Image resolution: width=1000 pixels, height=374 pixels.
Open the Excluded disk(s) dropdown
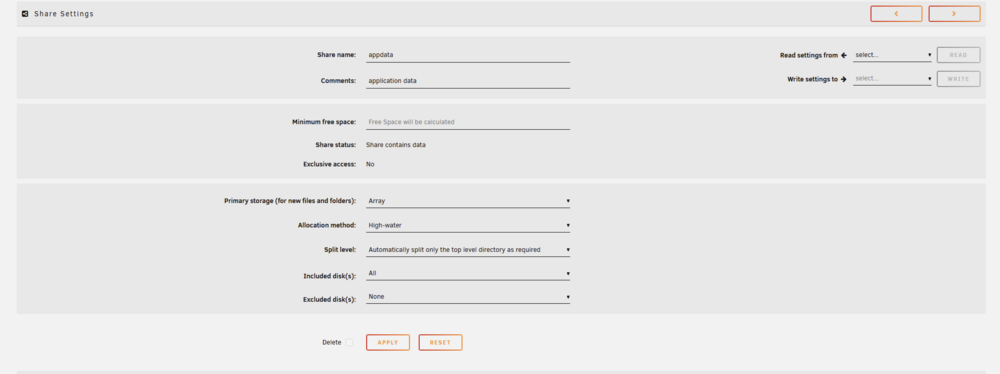[x=467, y=297]
